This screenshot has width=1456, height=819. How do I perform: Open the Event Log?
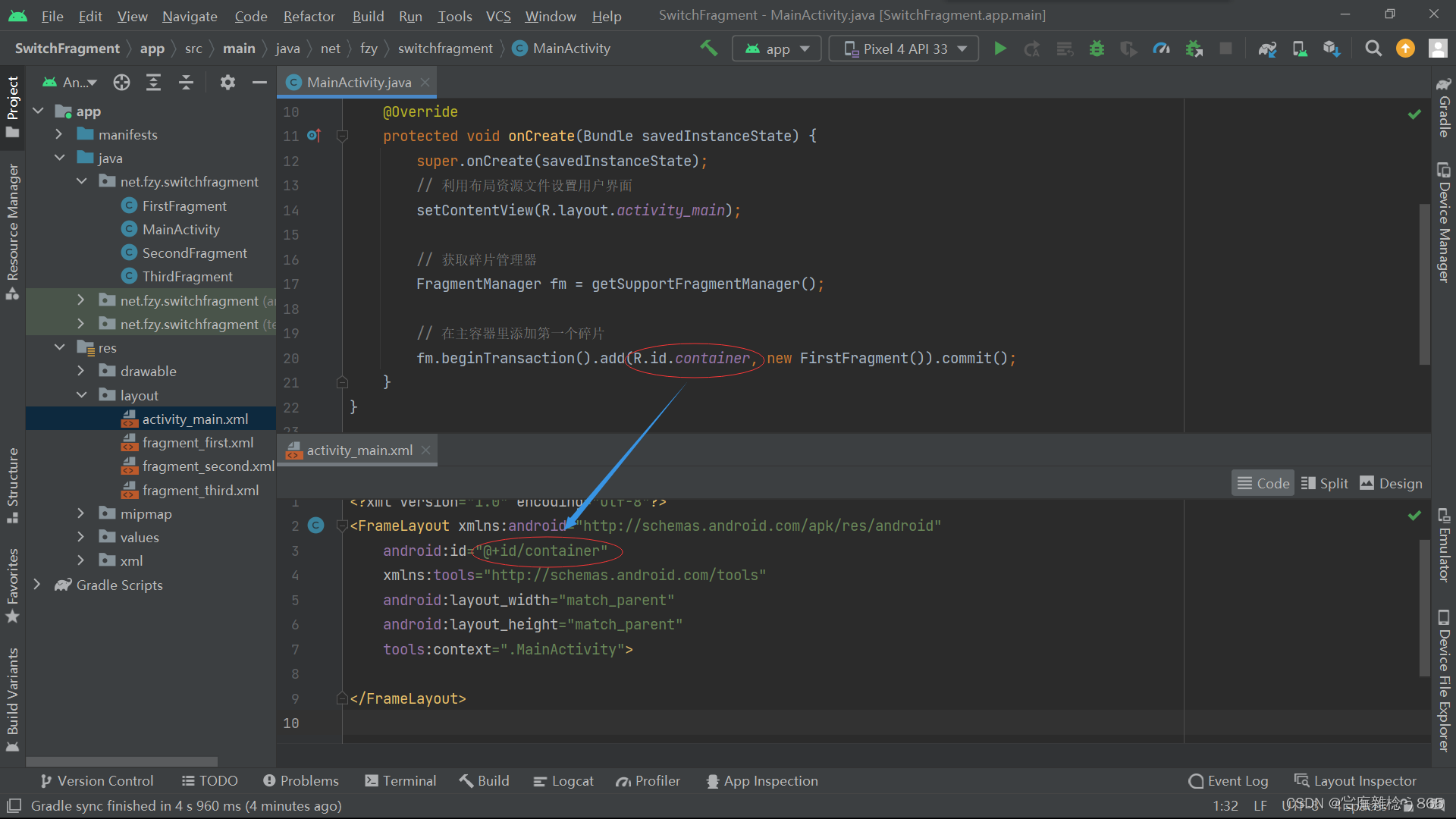click(1228, 781)
